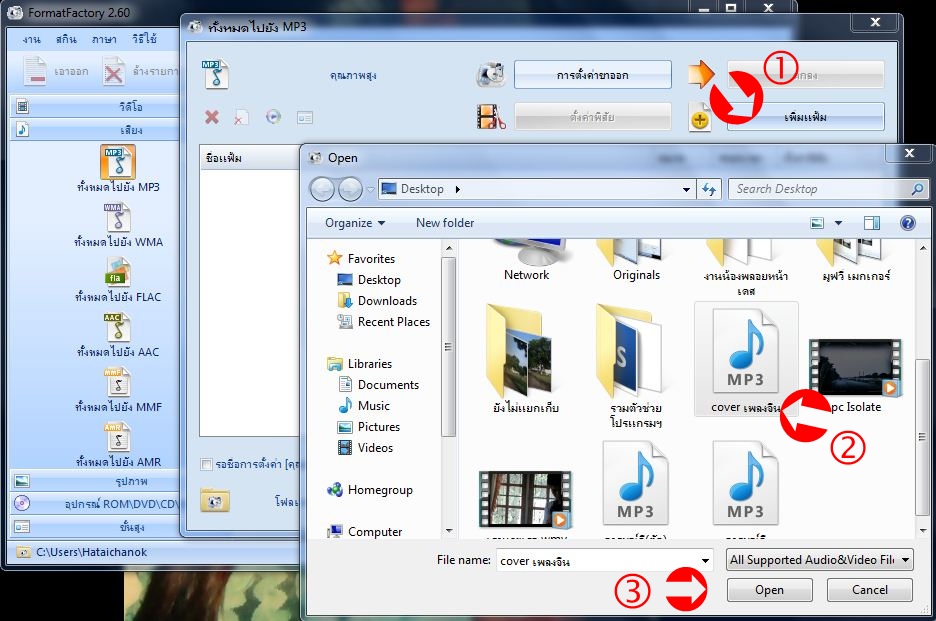Select Documents under Libraries

pos(378,385)
